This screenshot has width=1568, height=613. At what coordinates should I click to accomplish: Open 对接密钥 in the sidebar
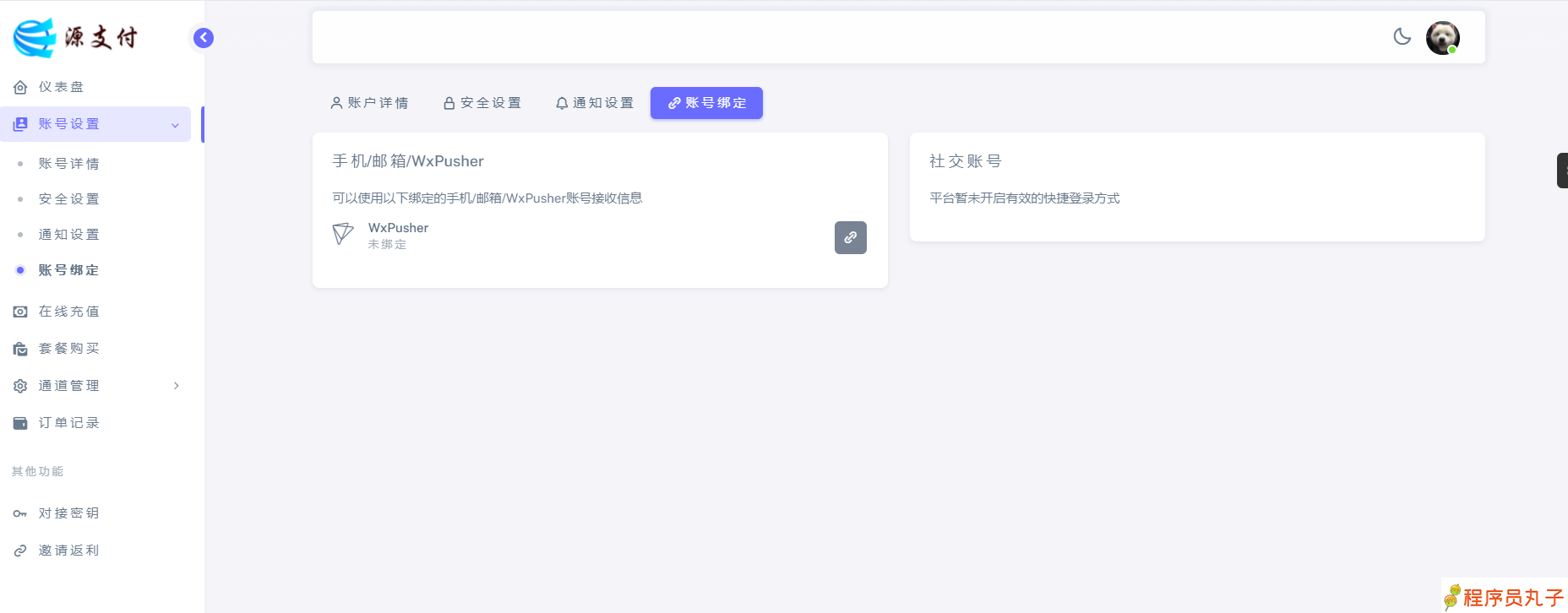tap(95, 513)
